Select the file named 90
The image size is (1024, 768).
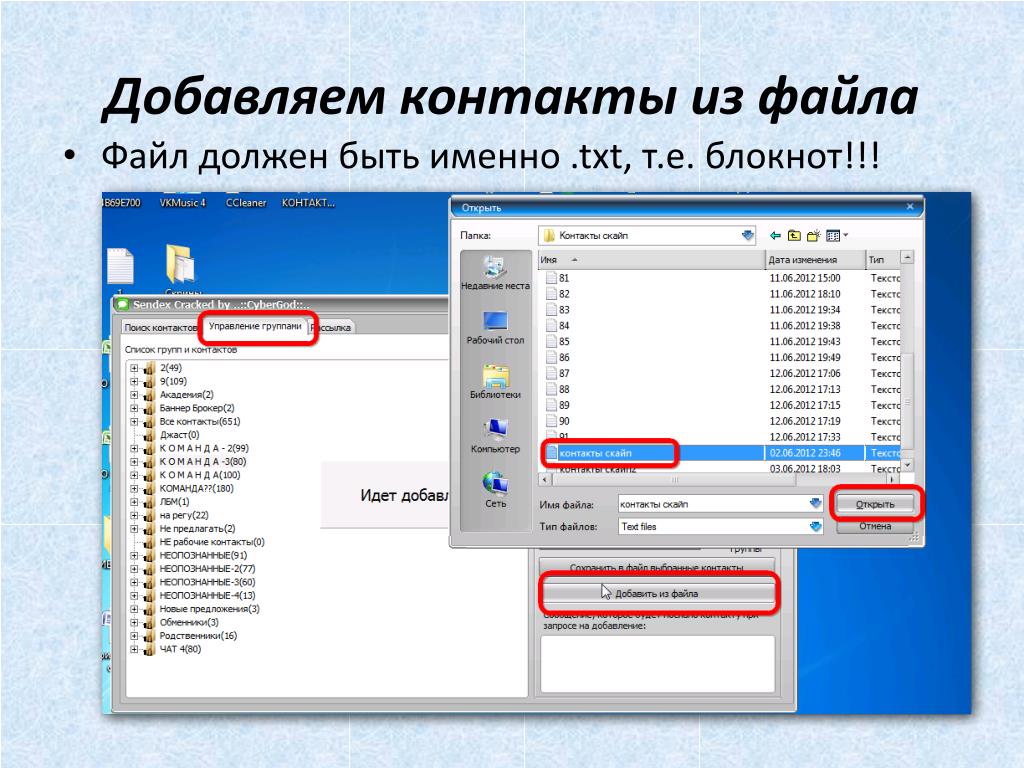564,421
